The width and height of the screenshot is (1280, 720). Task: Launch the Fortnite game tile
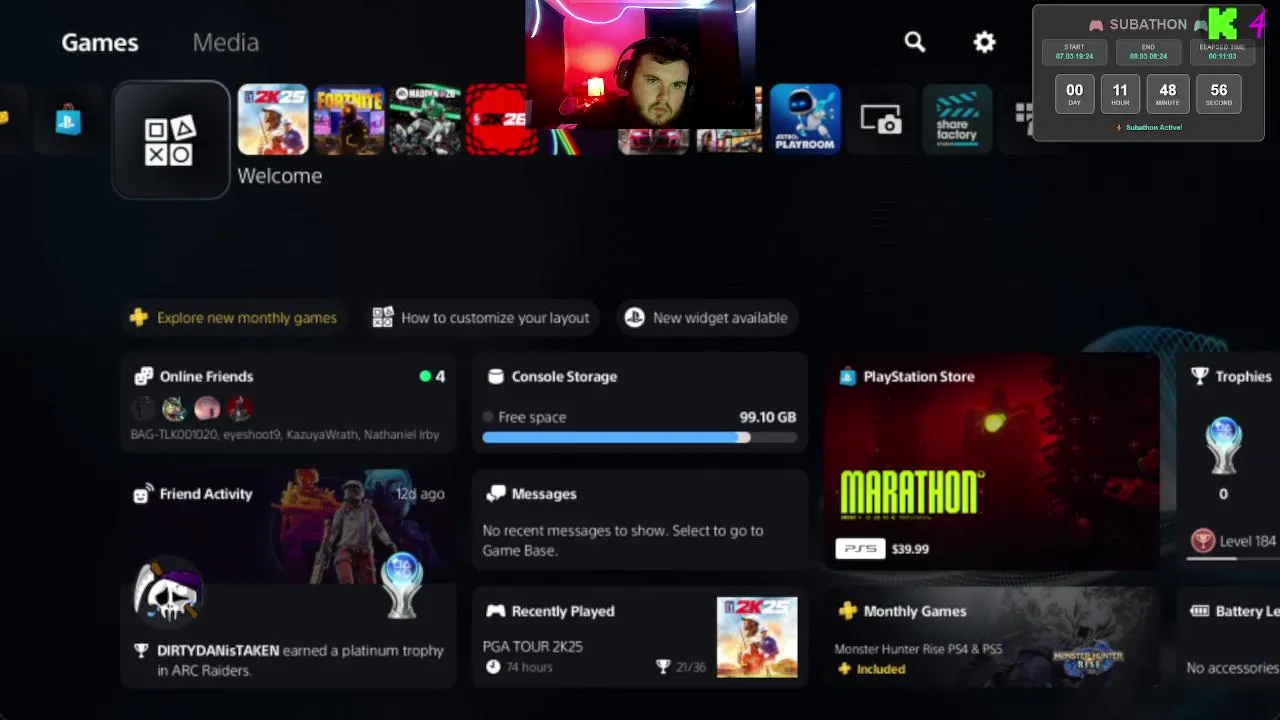click(349, 120)
